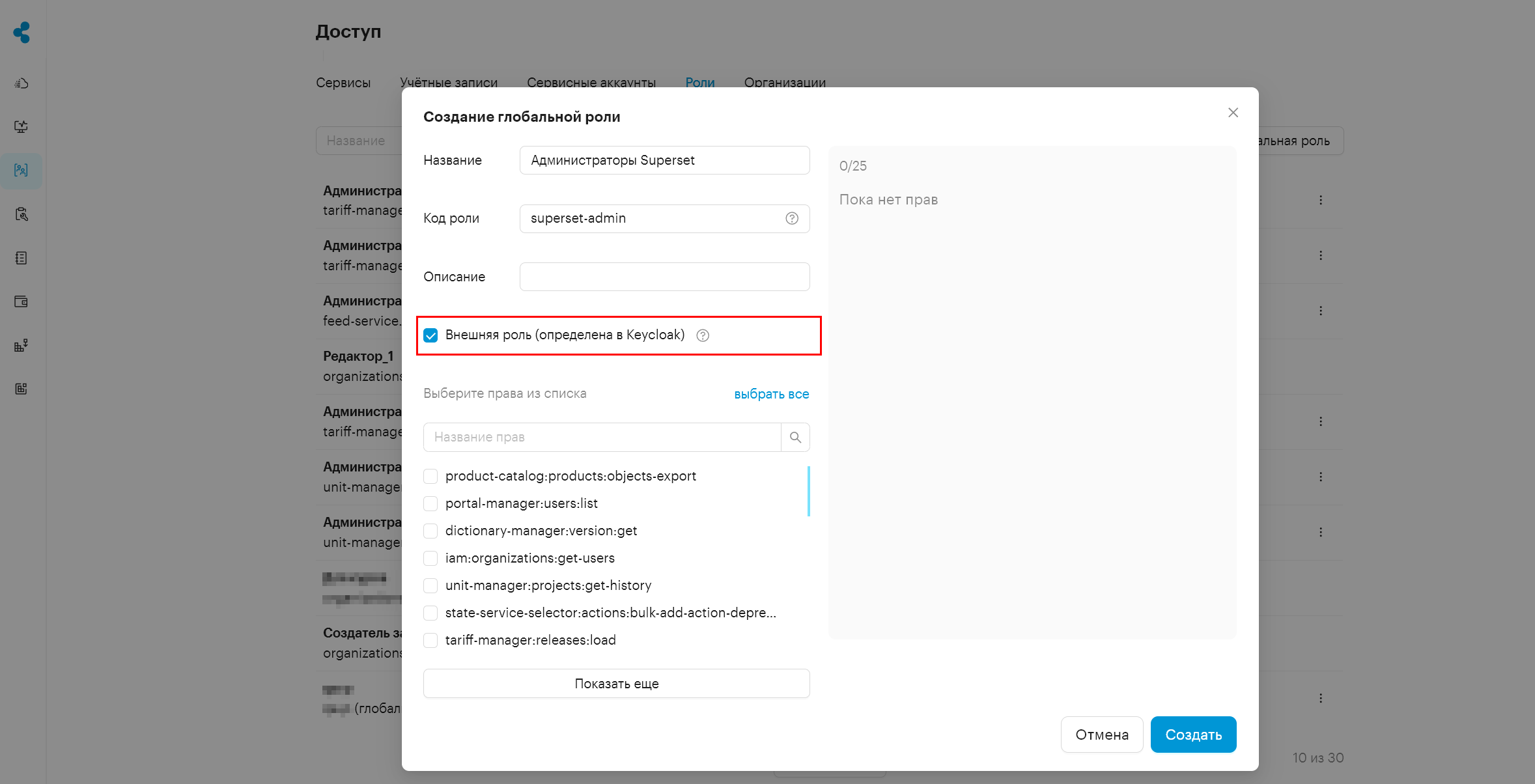
Task: Click the выбрать все link
Action: click(x=771, y=394)
